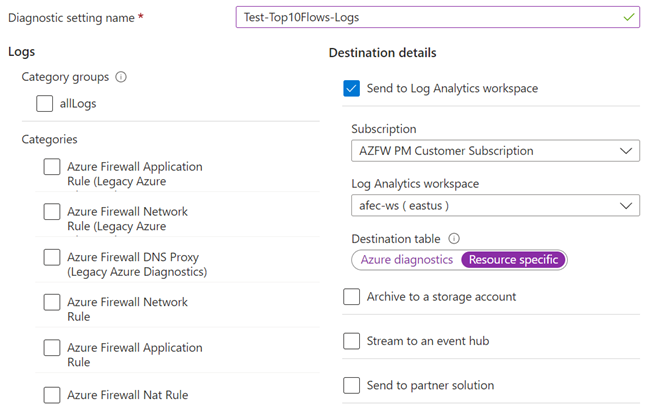Screen dimensions: 651x410
Task: Click the Destination table info icon
Action: [x=454, y=239]
